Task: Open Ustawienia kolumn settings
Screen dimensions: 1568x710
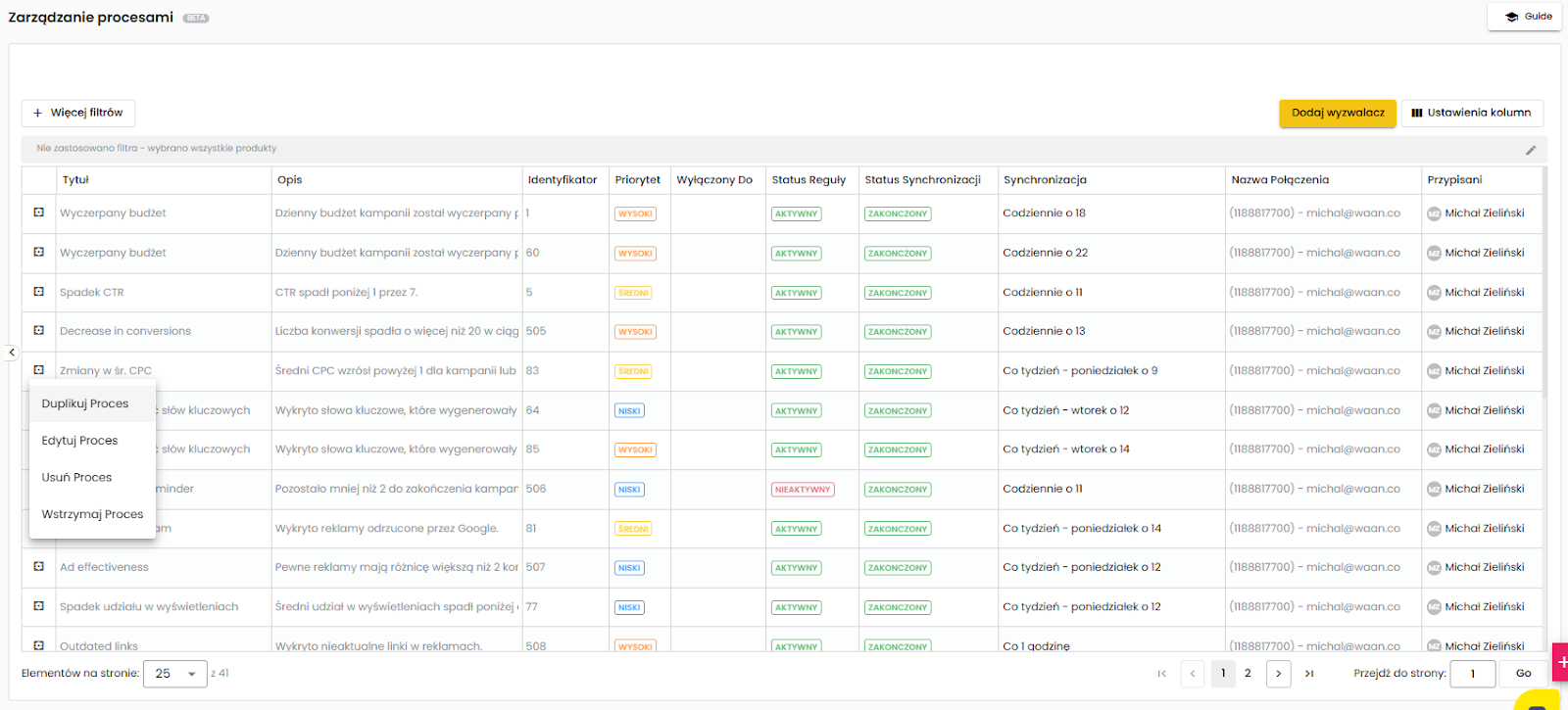Action: coord(1472,114)
